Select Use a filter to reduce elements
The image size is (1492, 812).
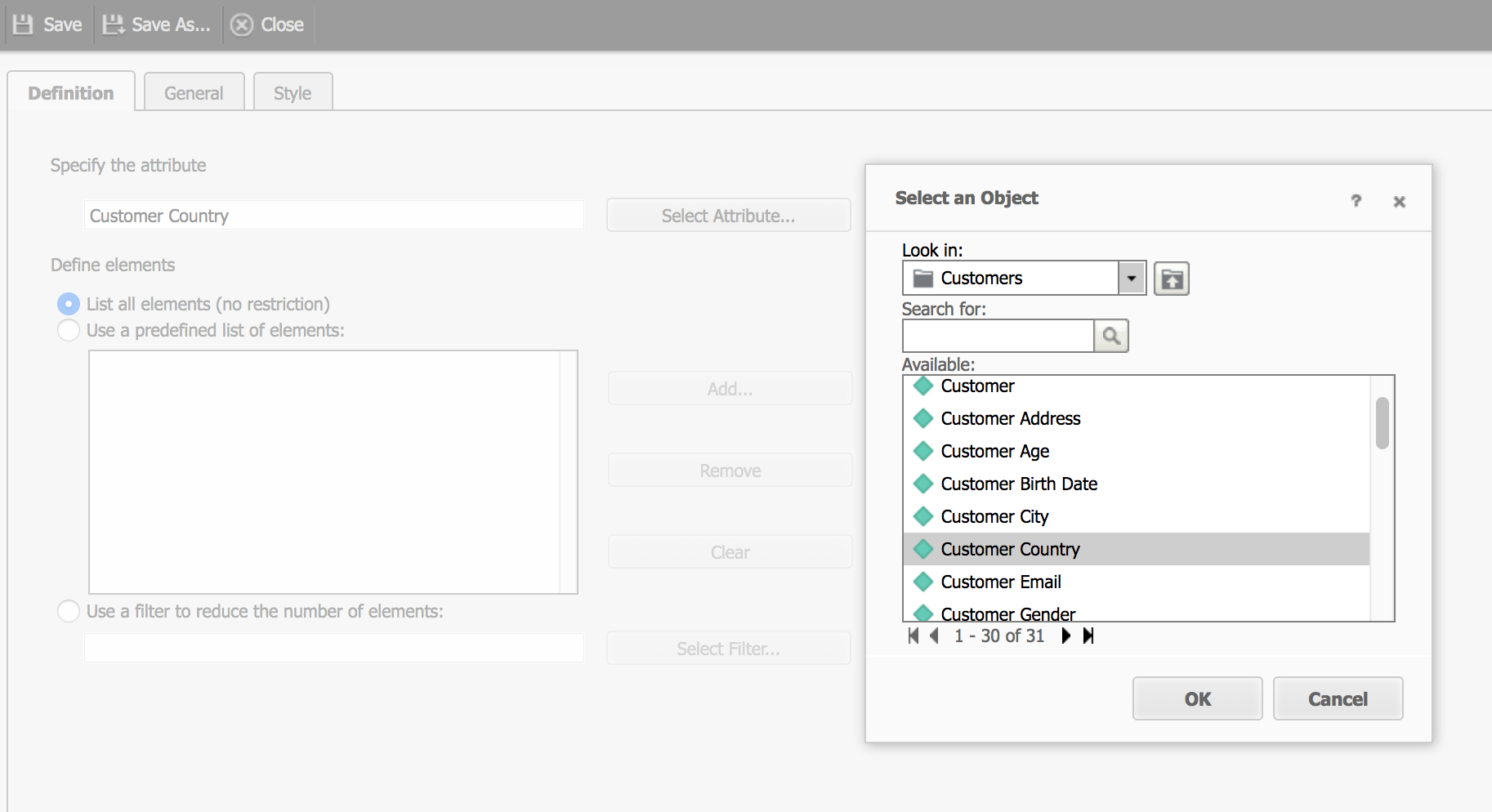[69, 611]
